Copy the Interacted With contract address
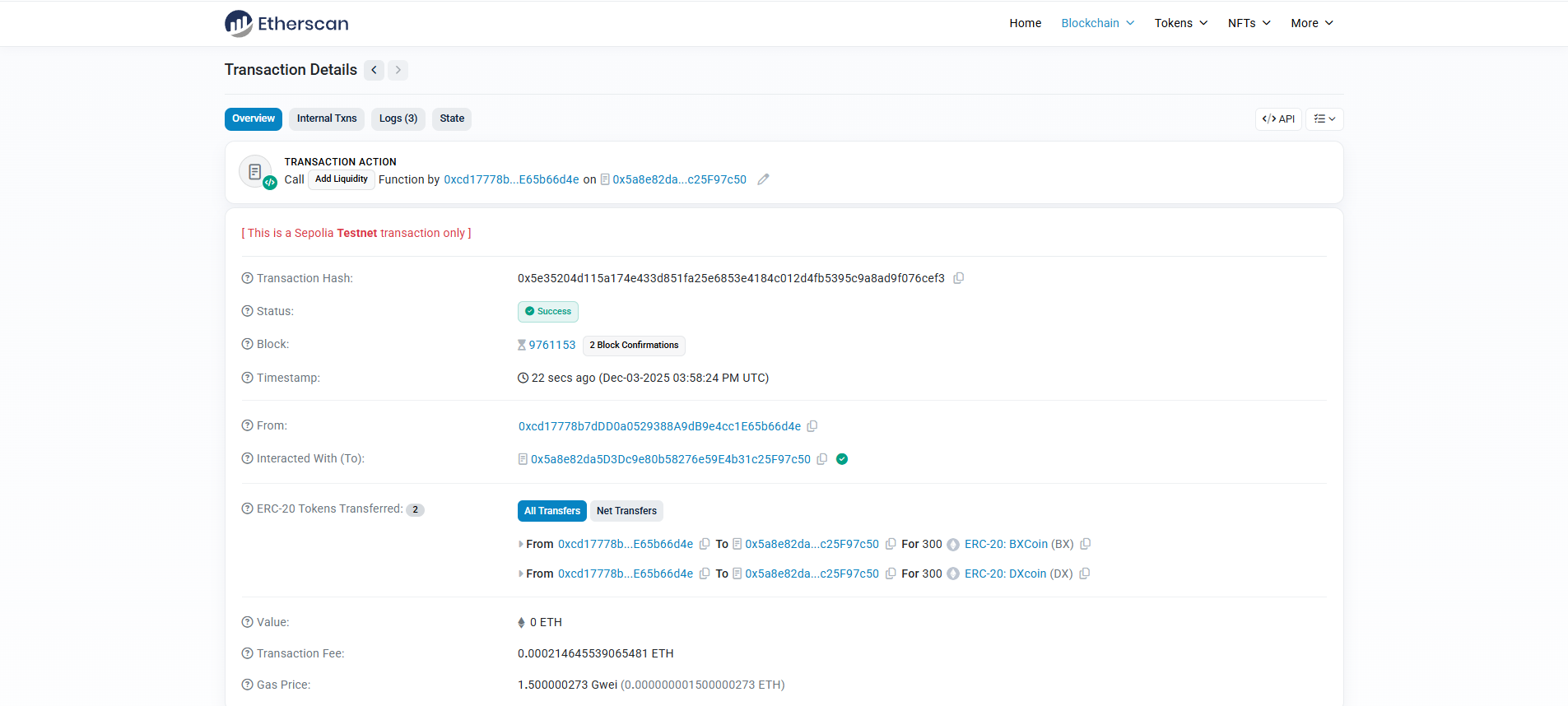Image resolution: width=1568 pixels, height=706 pixels. [821, 459]
